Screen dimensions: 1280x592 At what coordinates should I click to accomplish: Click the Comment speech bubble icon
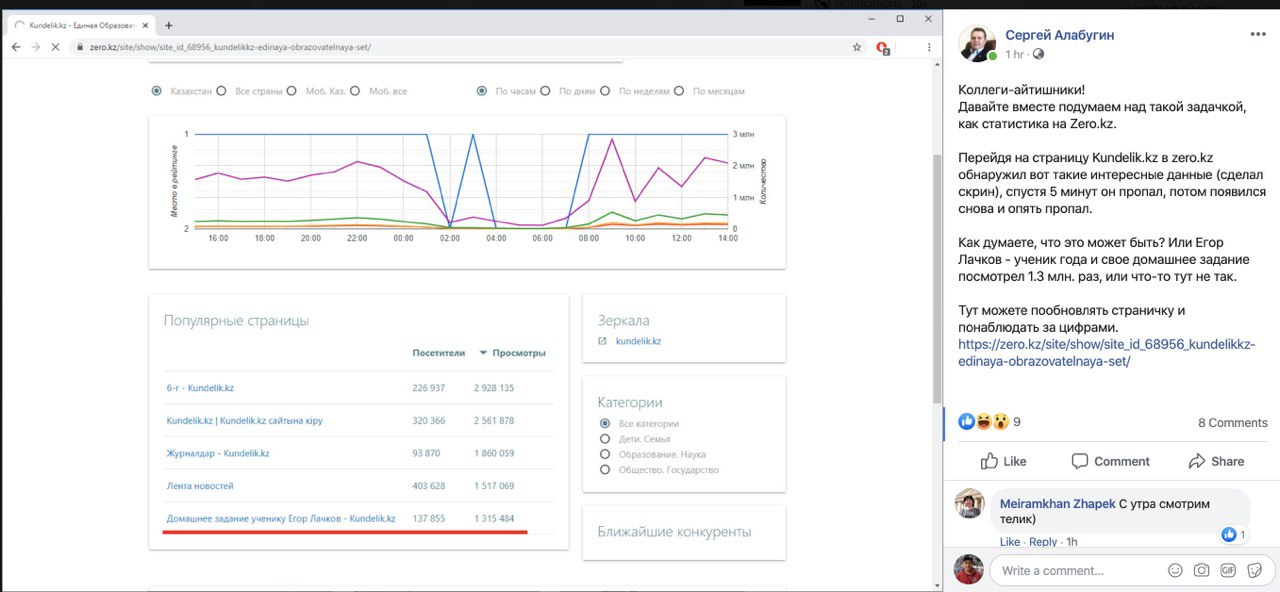[x=1079, y=461]
